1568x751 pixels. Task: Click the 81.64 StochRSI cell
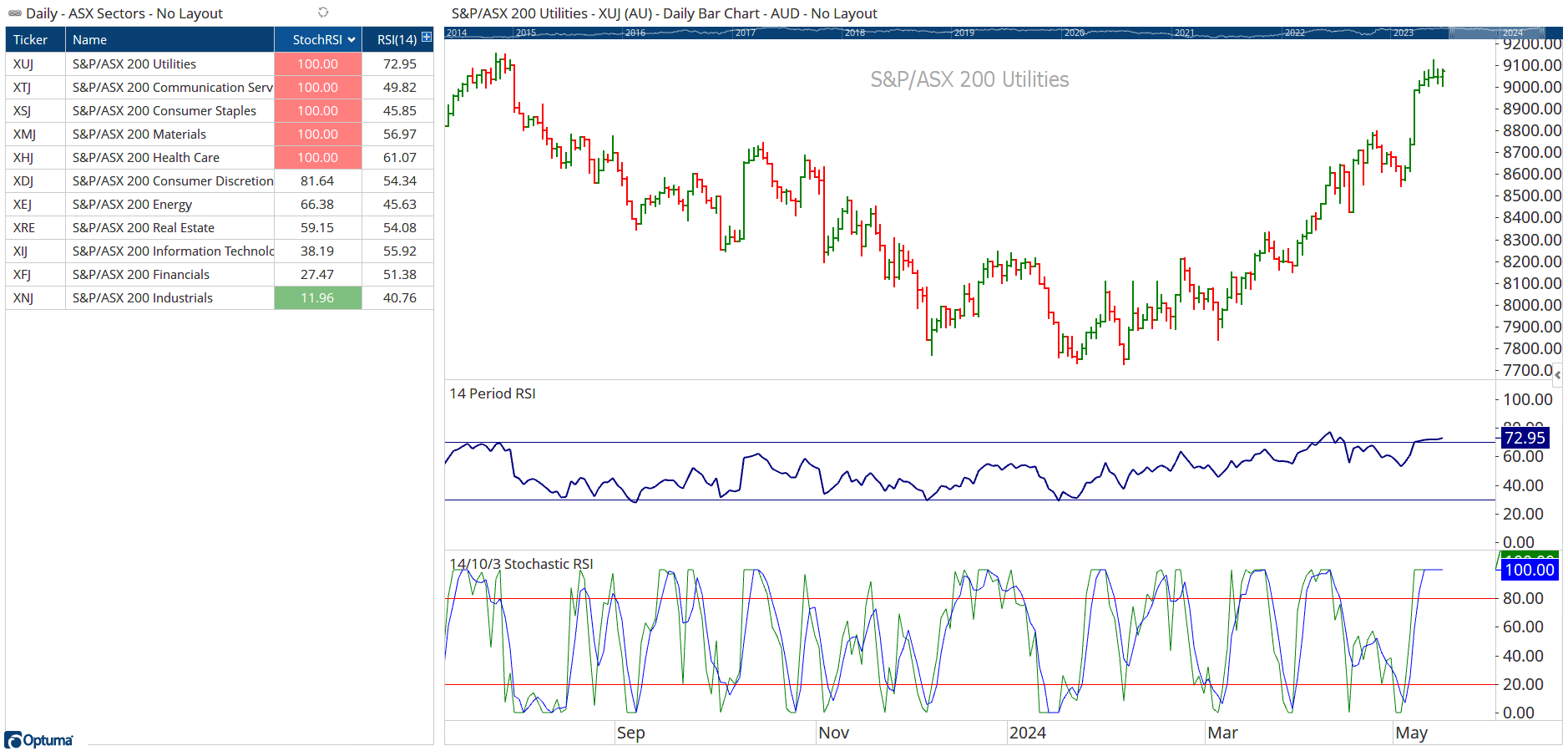(x=318, y=180)
